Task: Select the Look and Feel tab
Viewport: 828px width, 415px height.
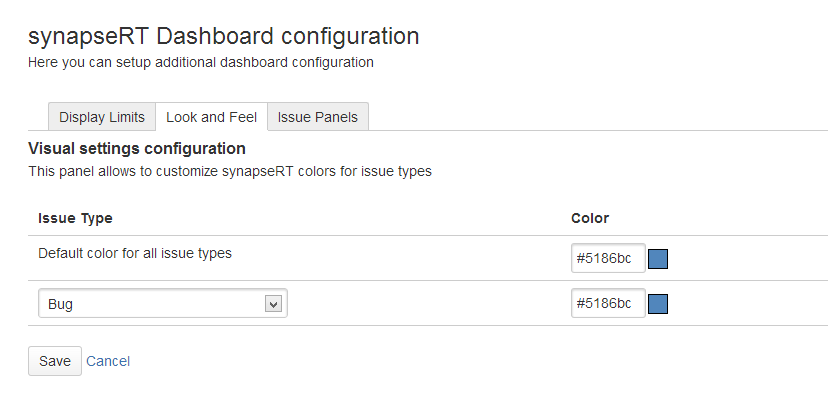Action: pos(211,117)
